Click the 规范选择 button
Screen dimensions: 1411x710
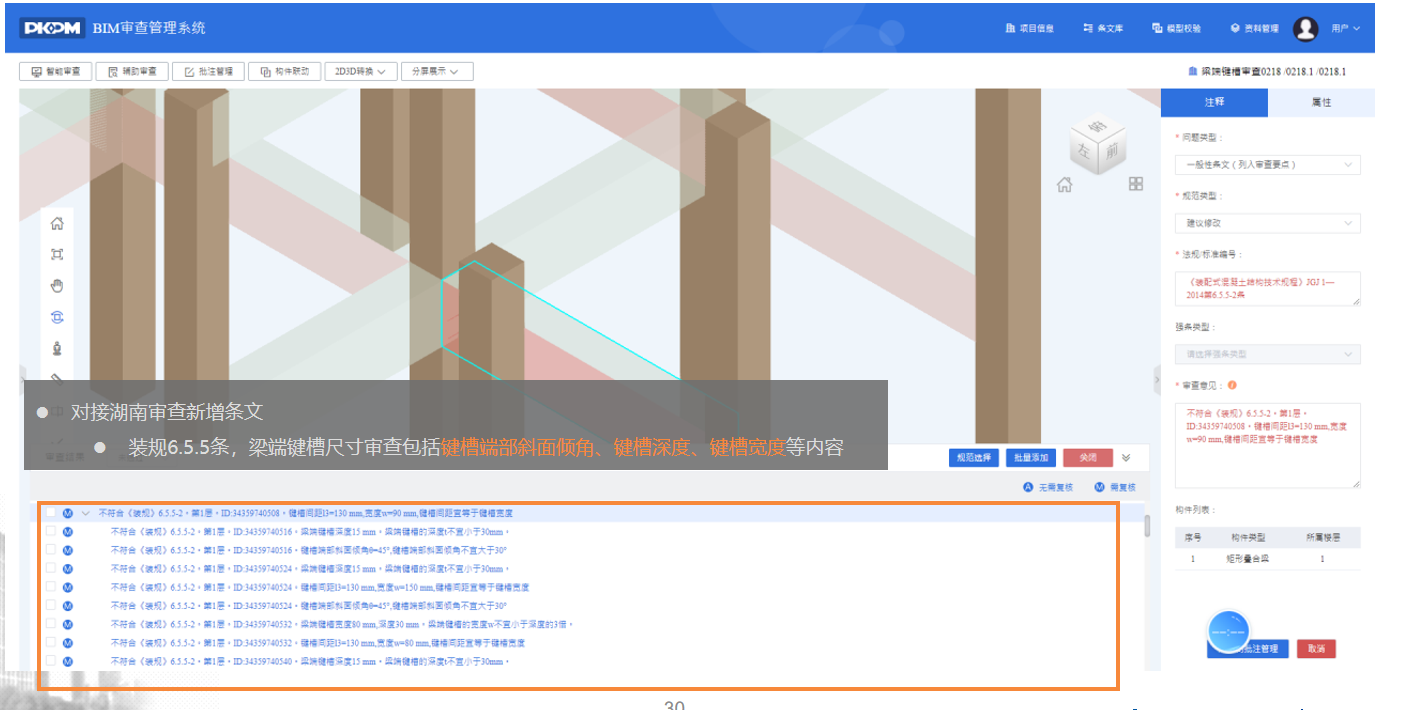coord(974,457)
